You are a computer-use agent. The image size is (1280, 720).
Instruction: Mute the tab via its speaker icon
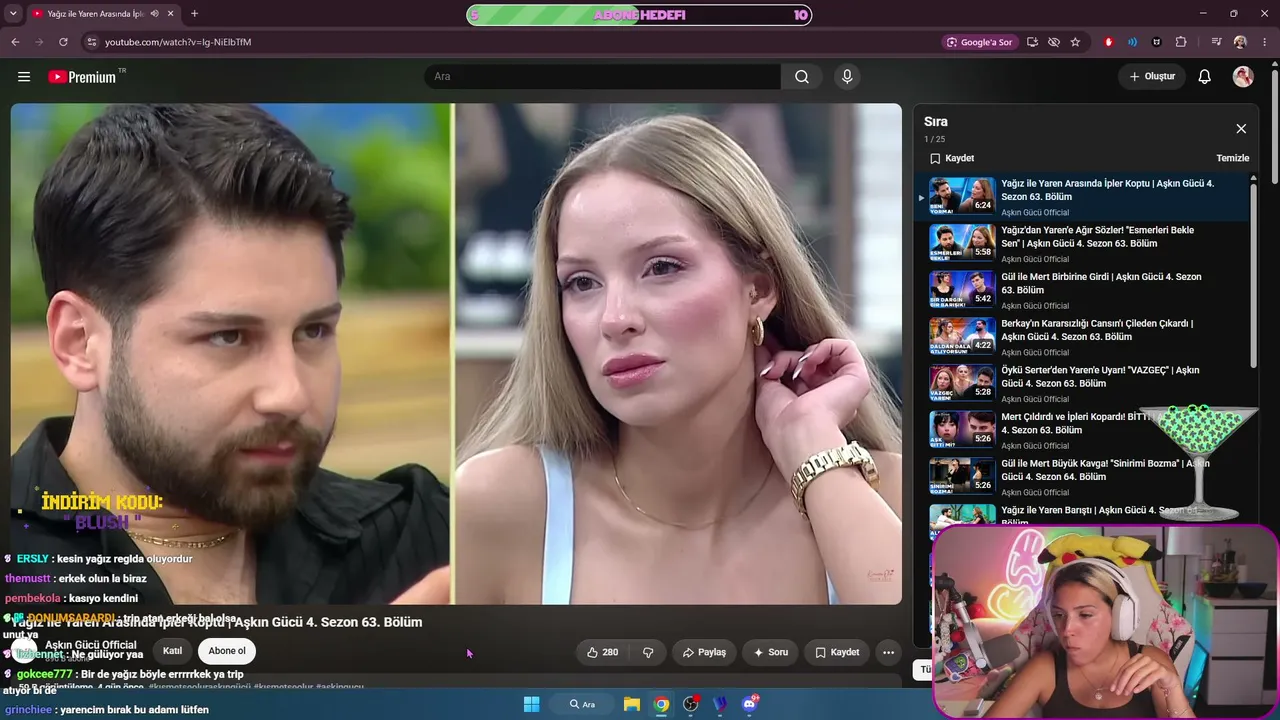[155, 14]
